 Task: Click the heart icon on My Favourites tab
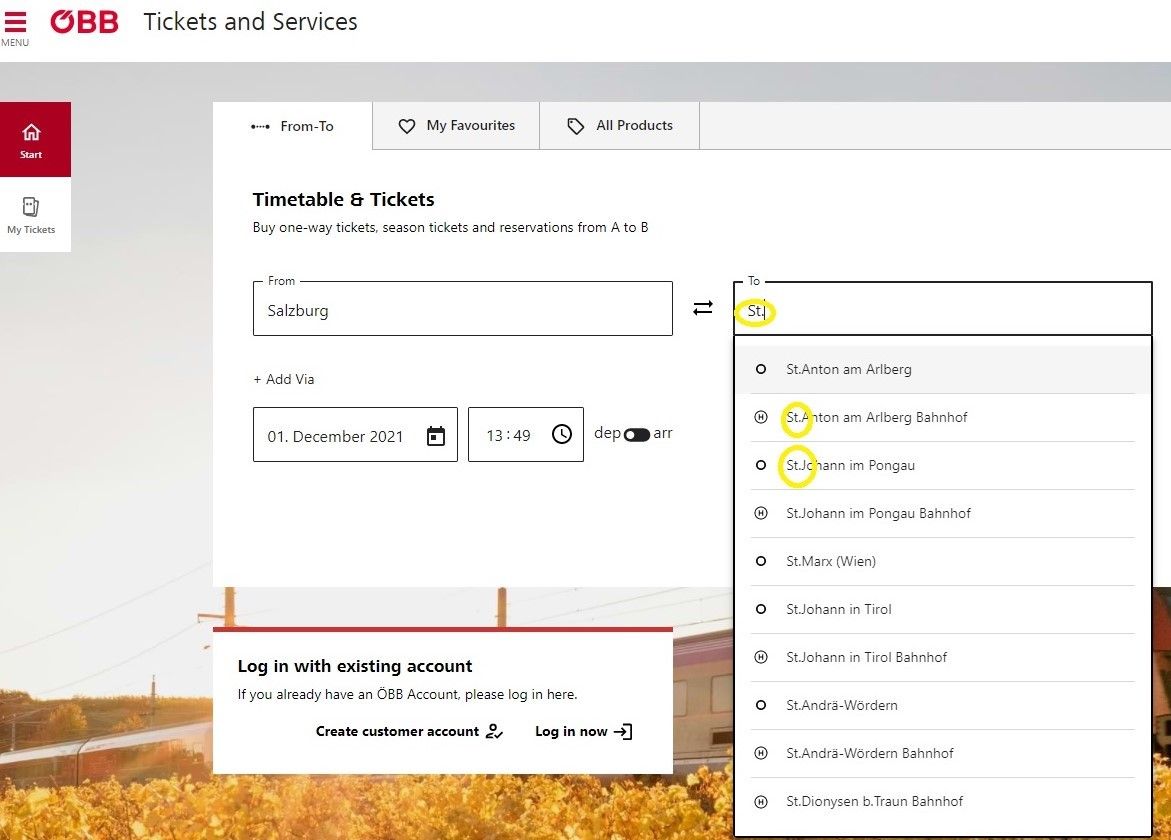click(x=407, y=125)
